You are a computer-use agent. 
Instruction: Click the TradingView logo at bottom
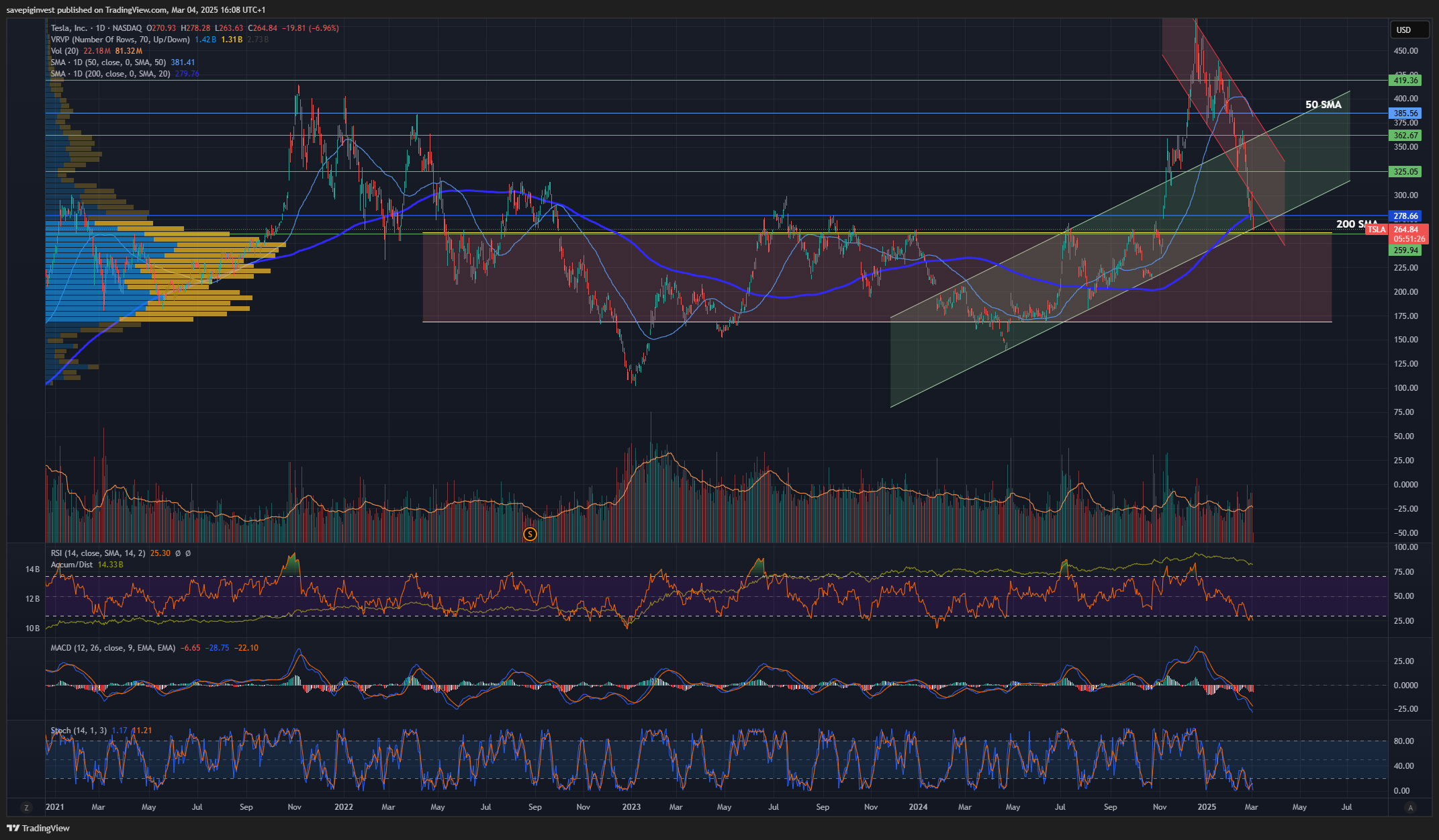39,828
